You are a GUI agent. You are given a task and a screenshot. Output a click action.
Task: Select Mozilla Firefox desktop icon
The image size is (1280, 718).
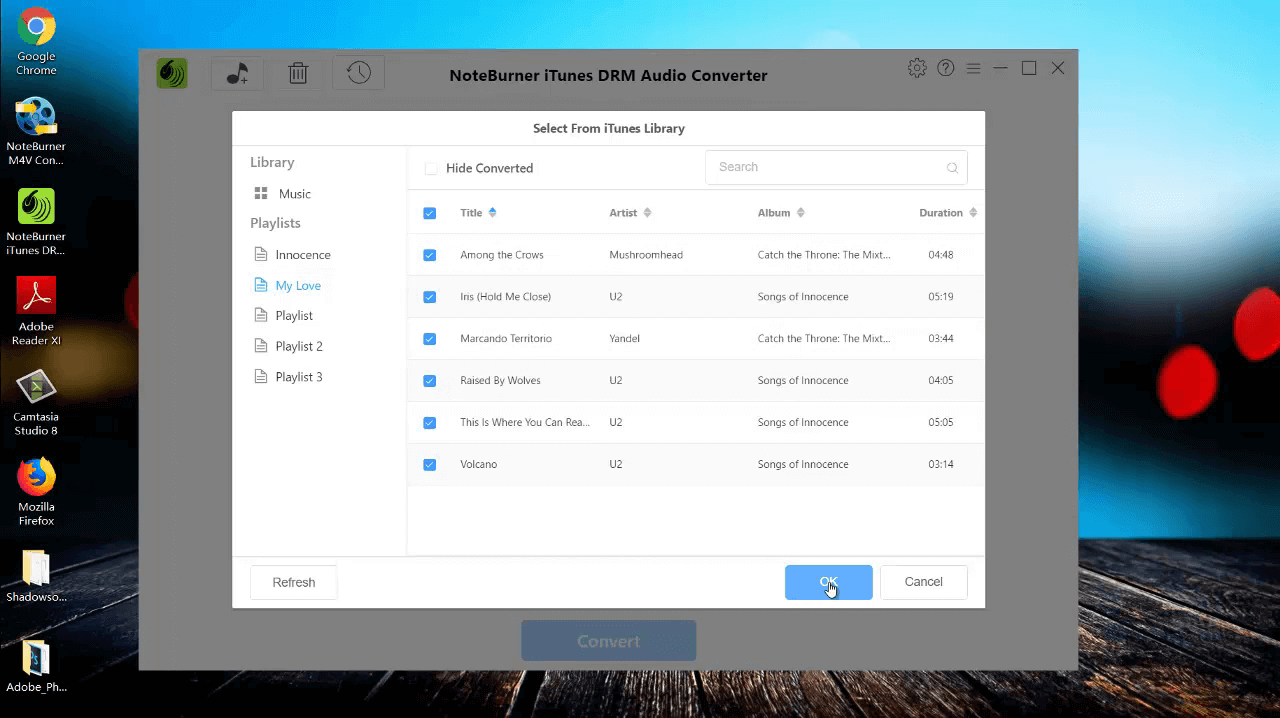[x=36, y=492]
